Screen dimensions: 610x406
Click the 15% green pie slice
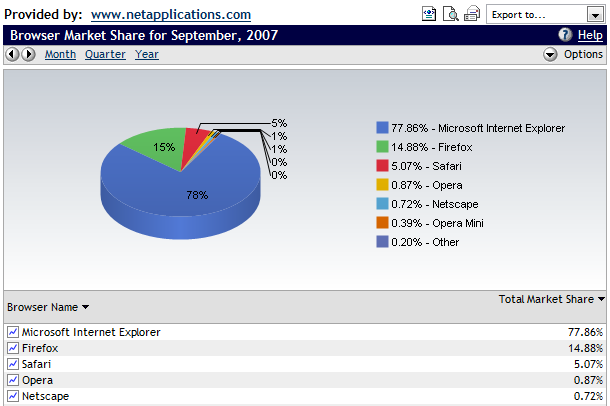(161, 150)
